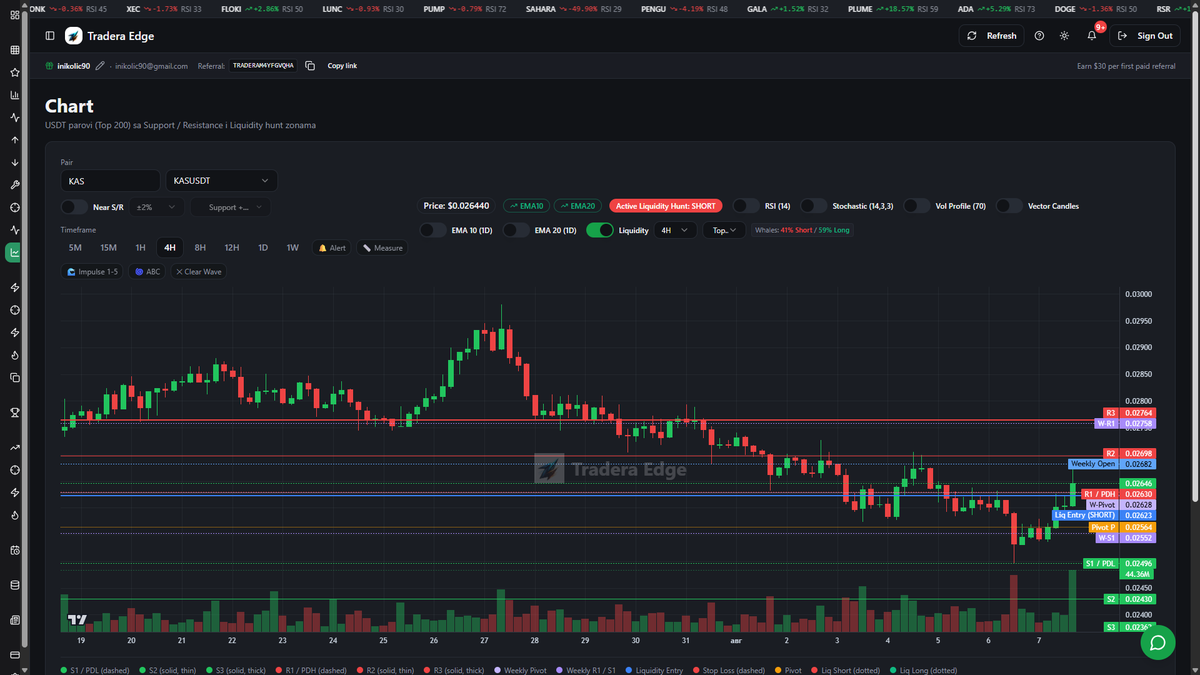Select the 1D timeframe
1200x675 pixels.
[x=263, y=247]
